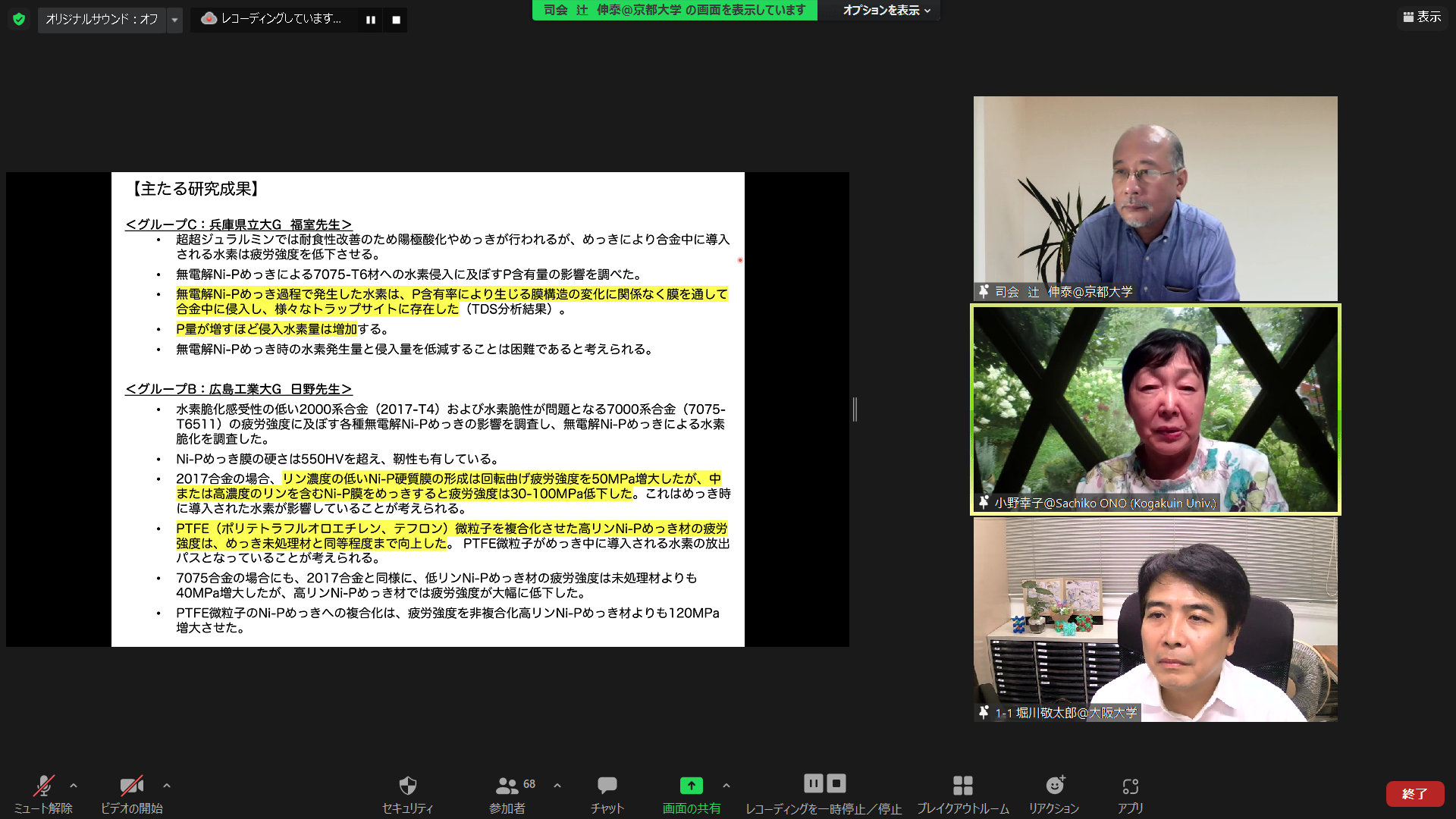
Task: Expand video settings caret beside camera
Action: (x=167, y=786)
